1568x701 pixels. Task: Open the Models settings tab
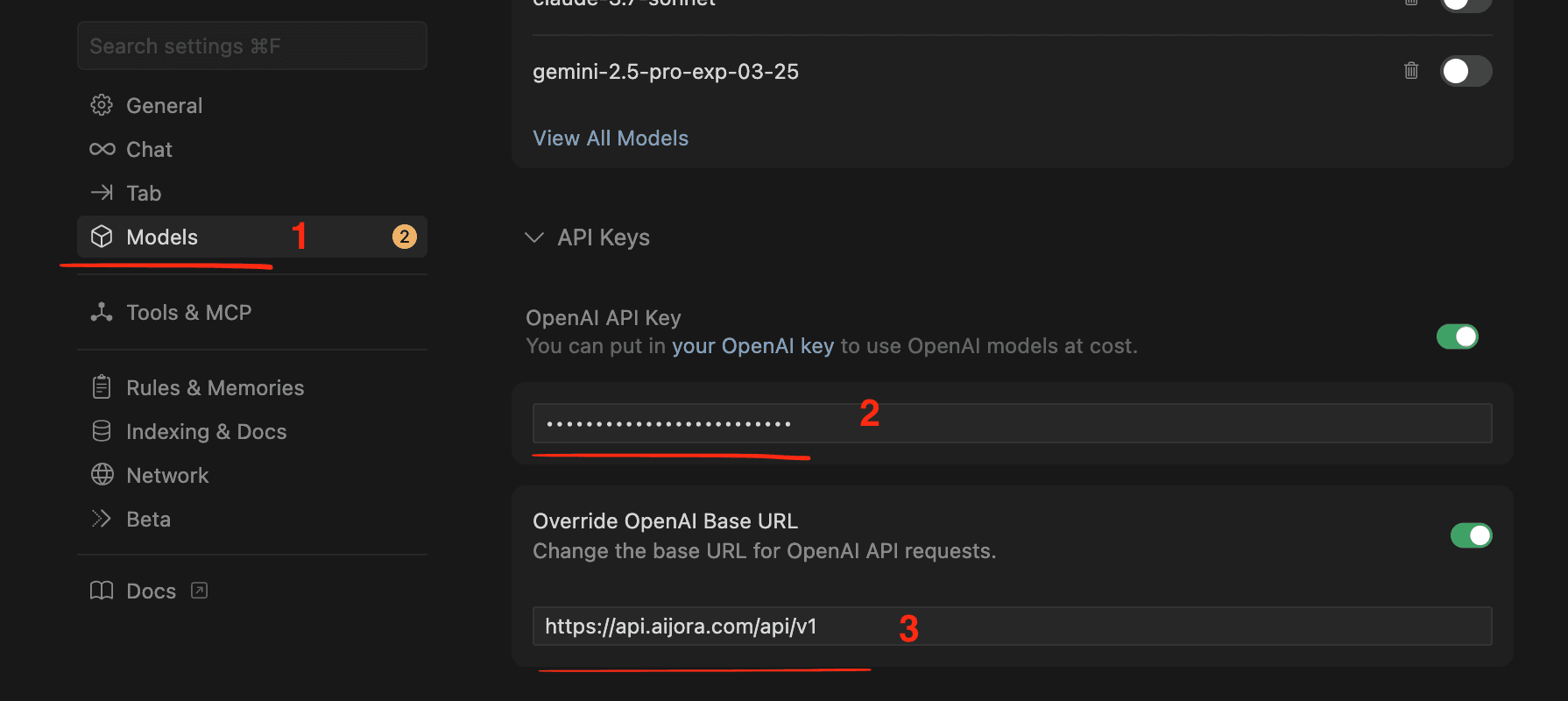[x=163, y=237]
